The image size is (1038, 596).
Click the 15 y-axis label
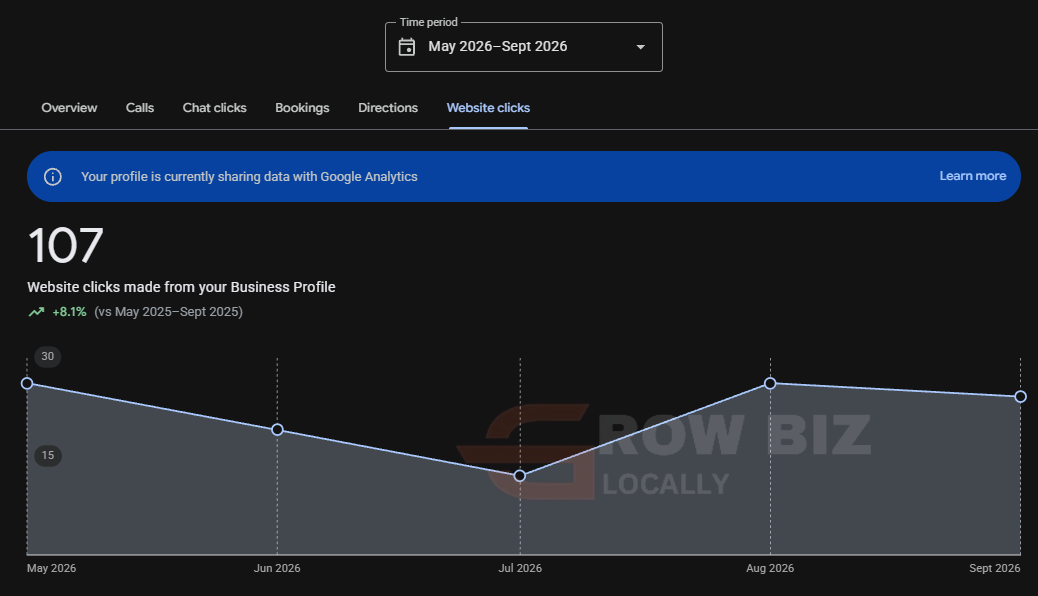pyautogui.click(x=48, y=456)
